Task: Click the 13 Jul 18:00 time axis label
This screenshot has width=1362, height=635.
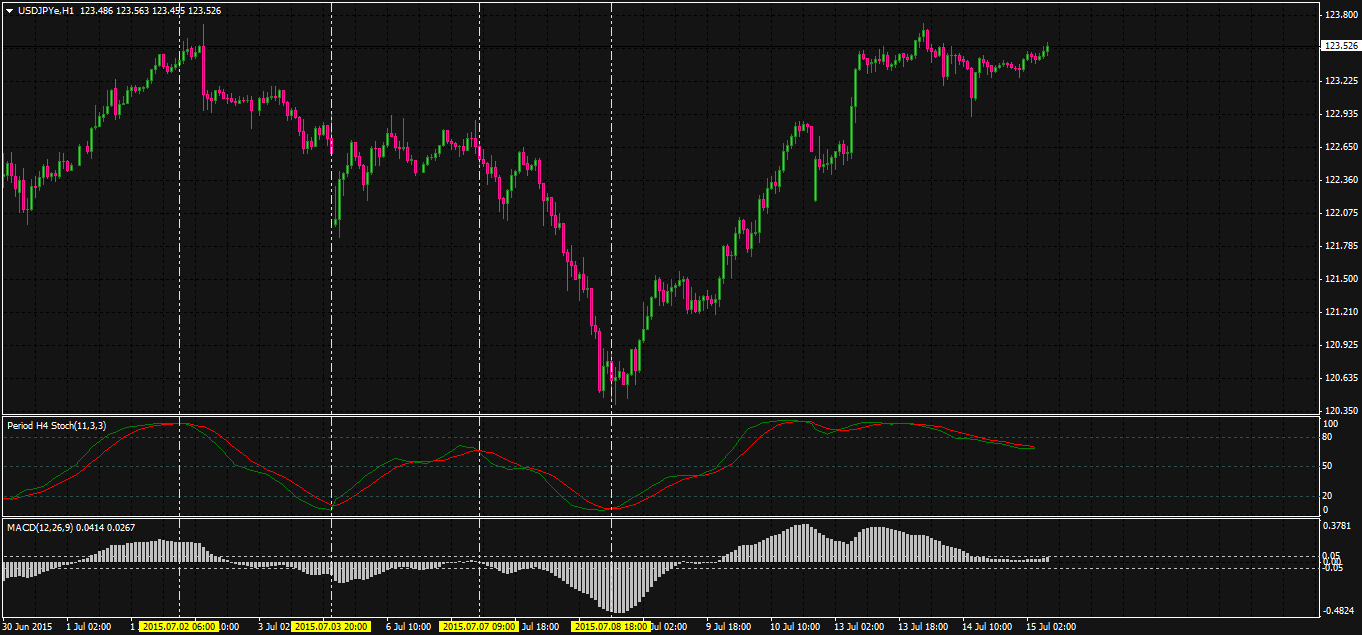Action: (x=923, y=627)
